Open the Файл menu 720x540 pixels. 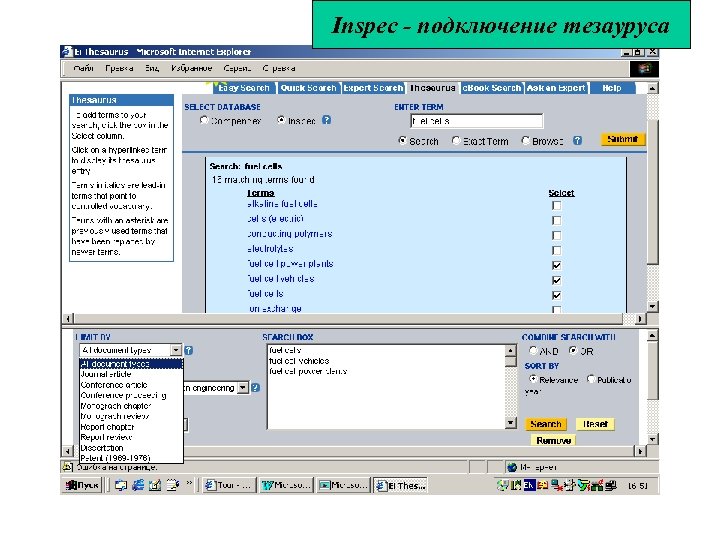(83, 68)
